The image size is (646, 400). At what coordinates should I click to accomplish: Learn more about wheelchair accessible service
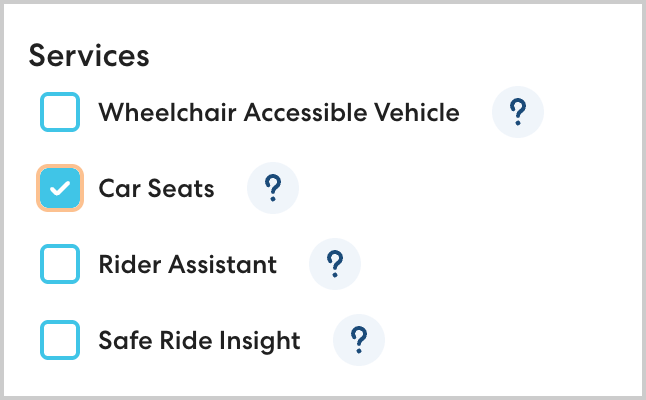click(x=518, y=113)
